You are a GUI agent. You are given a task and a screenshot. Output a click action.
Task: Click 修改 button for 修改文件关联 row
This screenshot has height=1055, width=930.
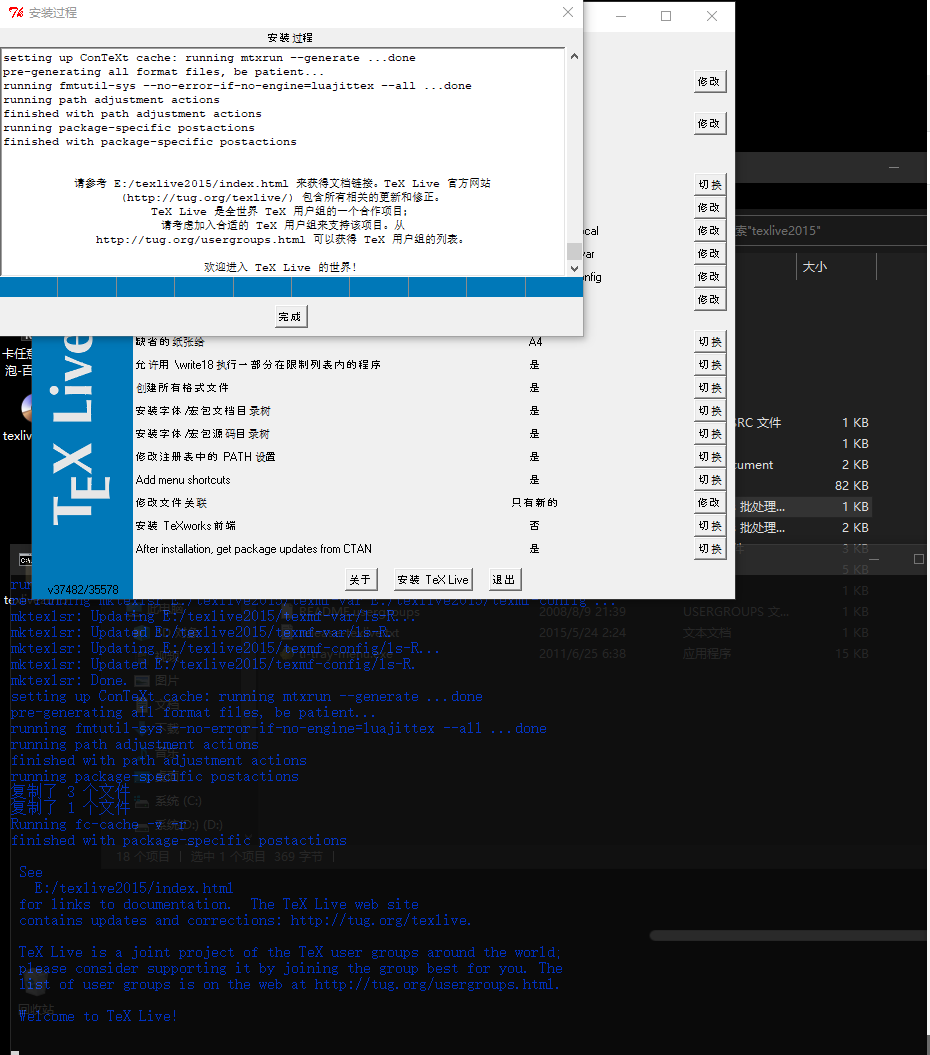click(x=709, y=503)
